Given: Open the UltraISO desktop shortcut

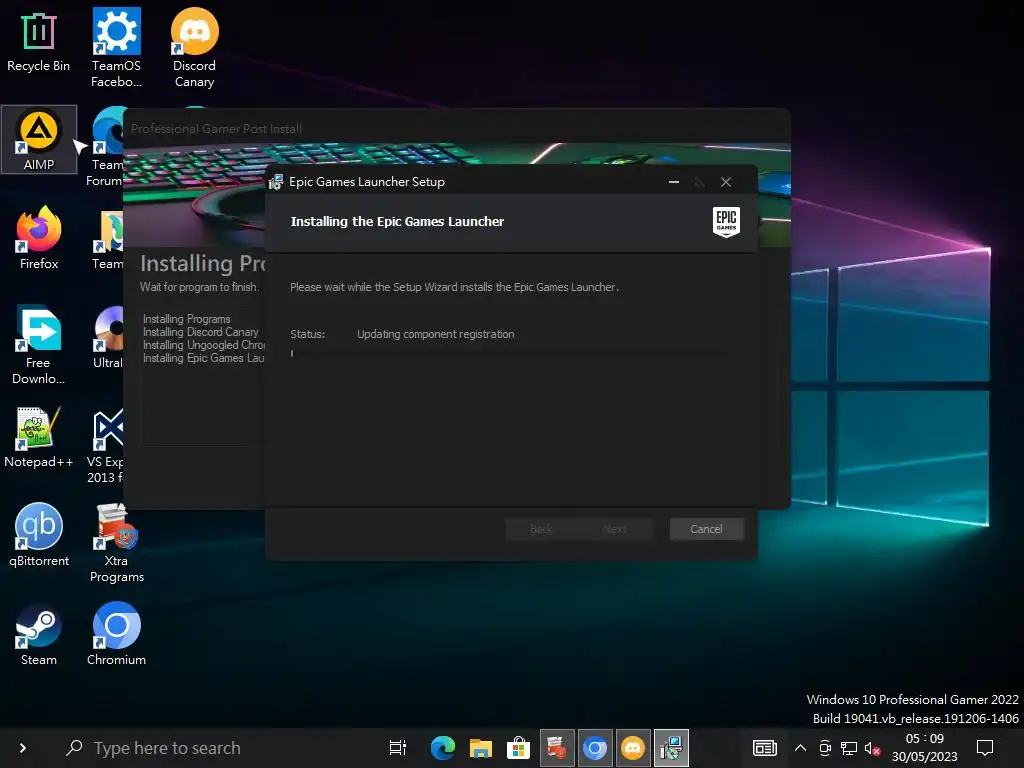Looking at the screenshot, I should 108,338.
